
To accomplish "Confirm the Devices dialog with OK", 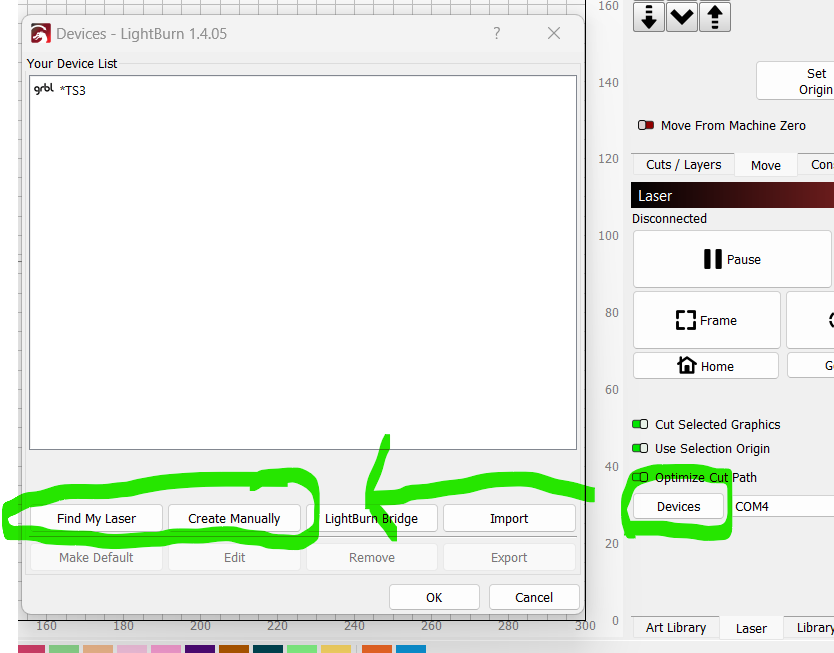I will [434, 597].
